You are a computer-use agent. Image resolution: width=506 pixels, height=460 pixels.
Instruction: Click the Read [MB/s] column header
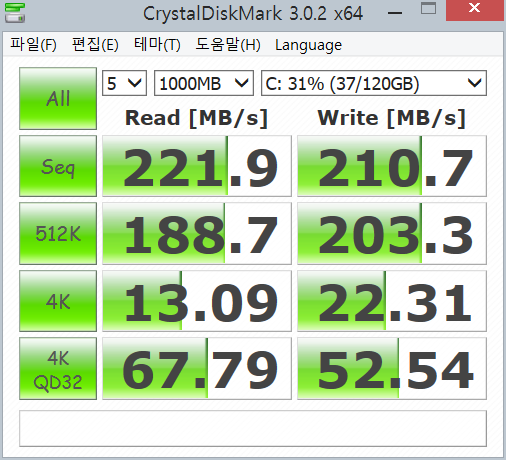197,118
